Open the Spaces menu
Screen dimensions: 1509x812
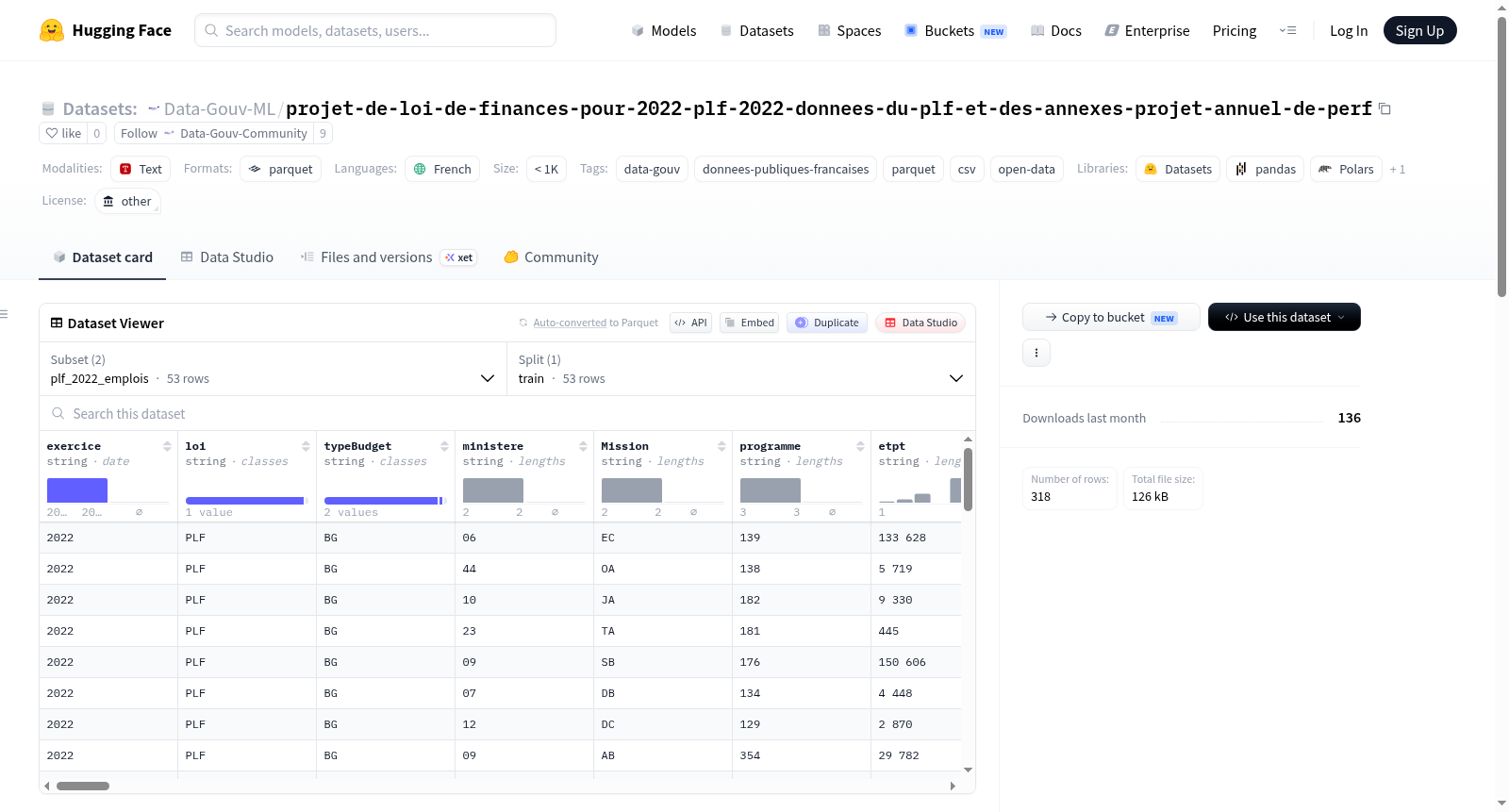[850, 30]
